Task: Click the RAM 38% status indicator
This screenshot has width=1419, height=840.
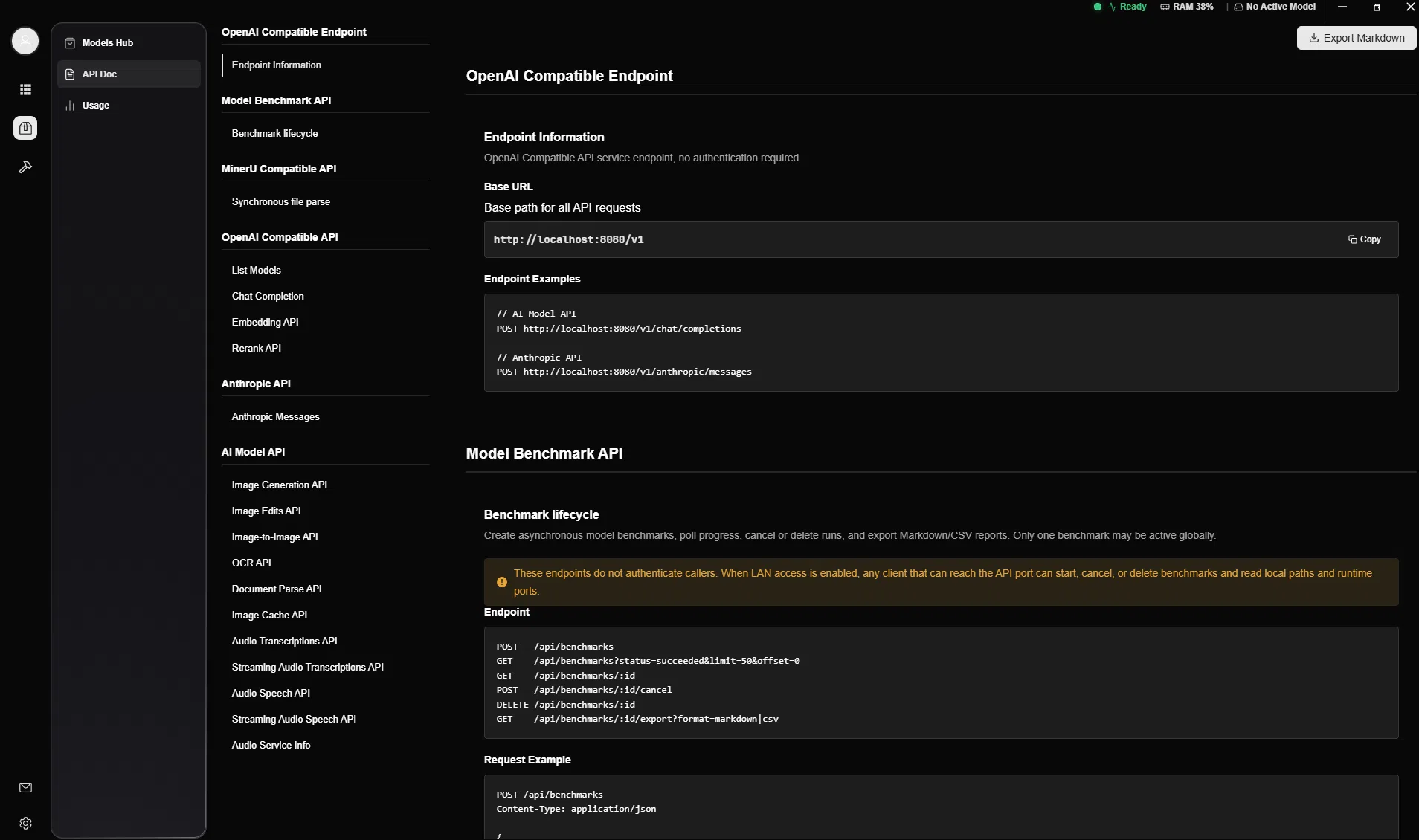Action: click(1187, 7)
